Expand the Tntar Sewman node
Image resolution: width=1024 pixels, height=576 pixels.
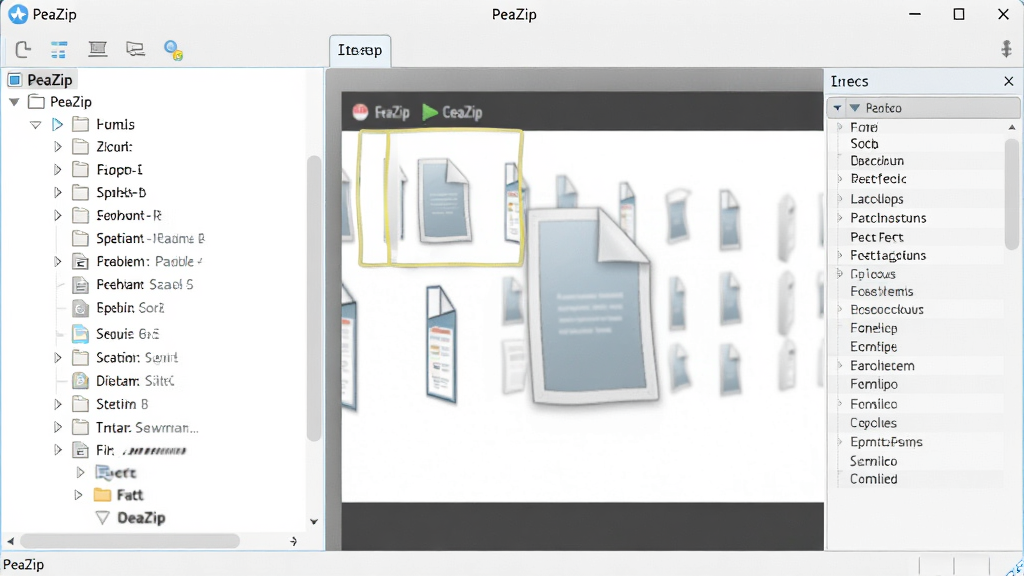click(57, 428)
